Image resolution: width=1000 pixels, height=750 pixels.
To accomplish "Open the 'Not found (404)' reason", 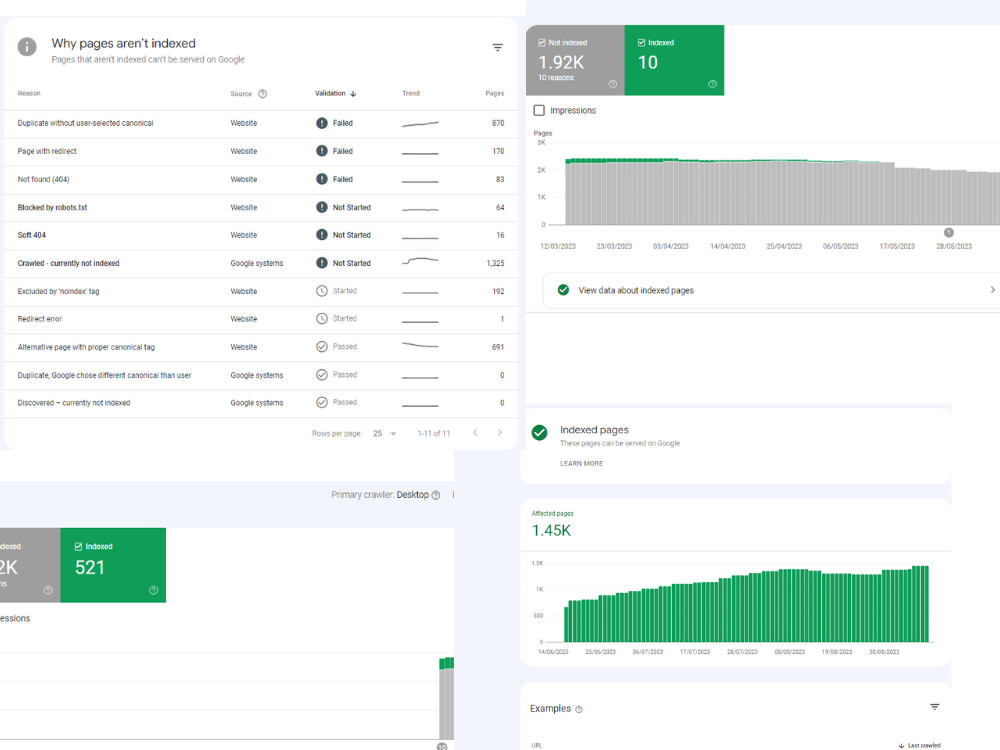I will pos(260,179).
